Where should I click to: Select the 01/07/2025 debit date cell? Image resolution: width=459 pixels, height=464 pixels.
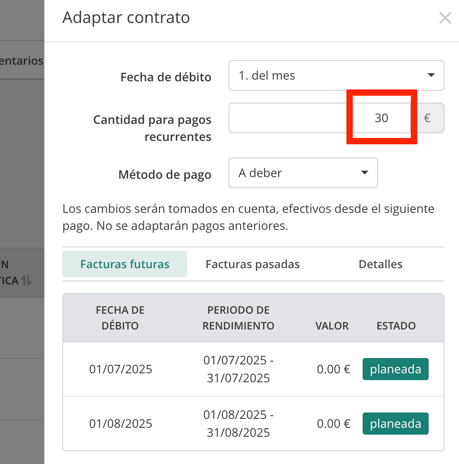pyautogui.click(x=120, y=369)
